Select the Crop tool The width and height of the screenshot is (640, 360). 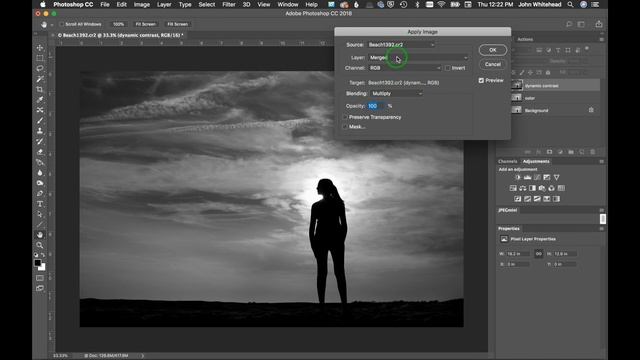pos(40,89)
